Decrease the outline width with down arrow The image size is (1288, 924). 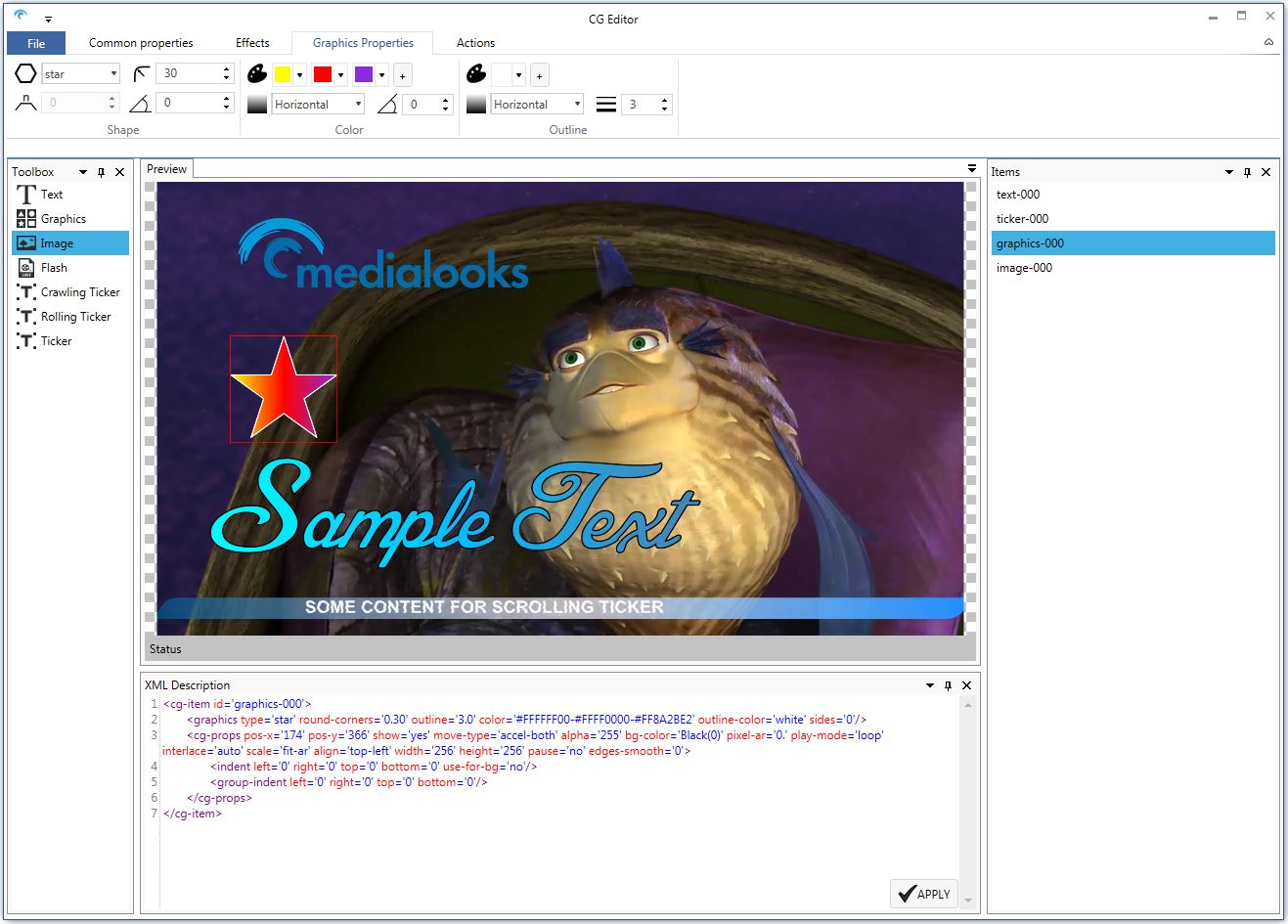pyautogui.click(x=666, y=110)
